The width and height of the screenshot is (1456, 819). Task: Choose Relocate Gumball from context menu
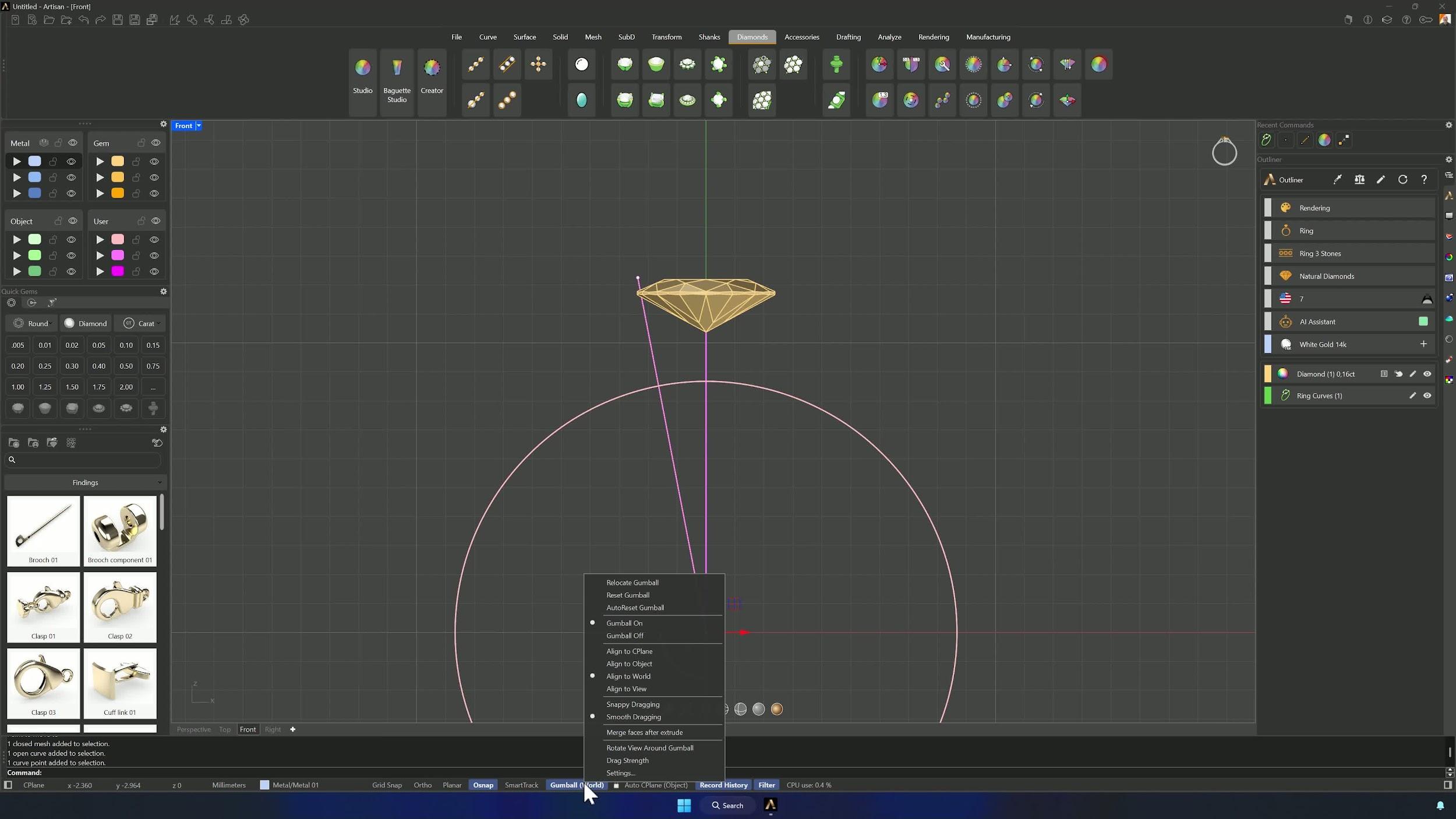coord(632,583)
